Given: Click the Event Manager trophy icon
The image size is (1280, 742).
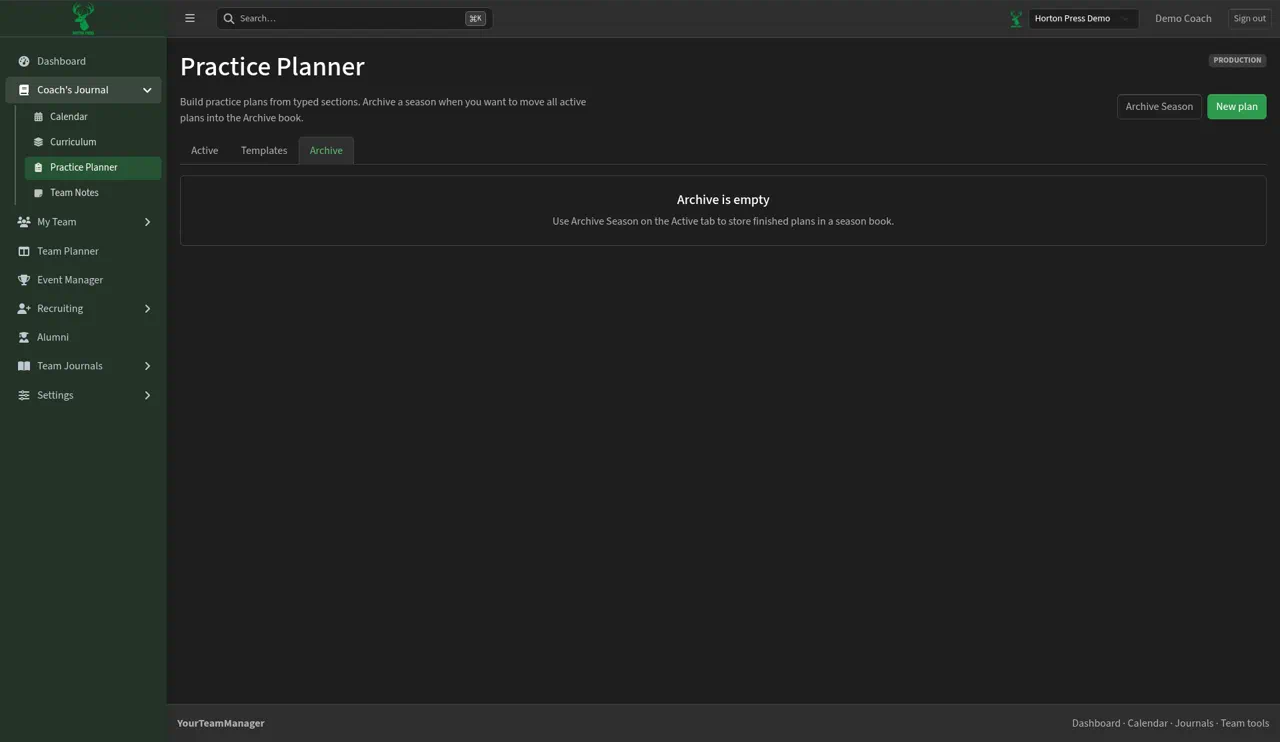Looking at the screenshot, I should coord(24,280).
